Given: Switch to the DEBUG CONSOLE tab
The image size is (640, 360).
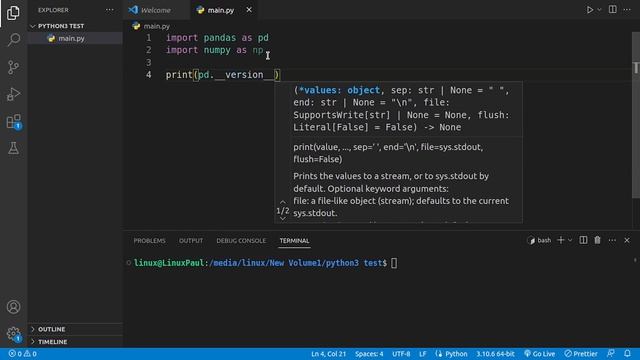Looking at the screenshot, I should (241, 241).
